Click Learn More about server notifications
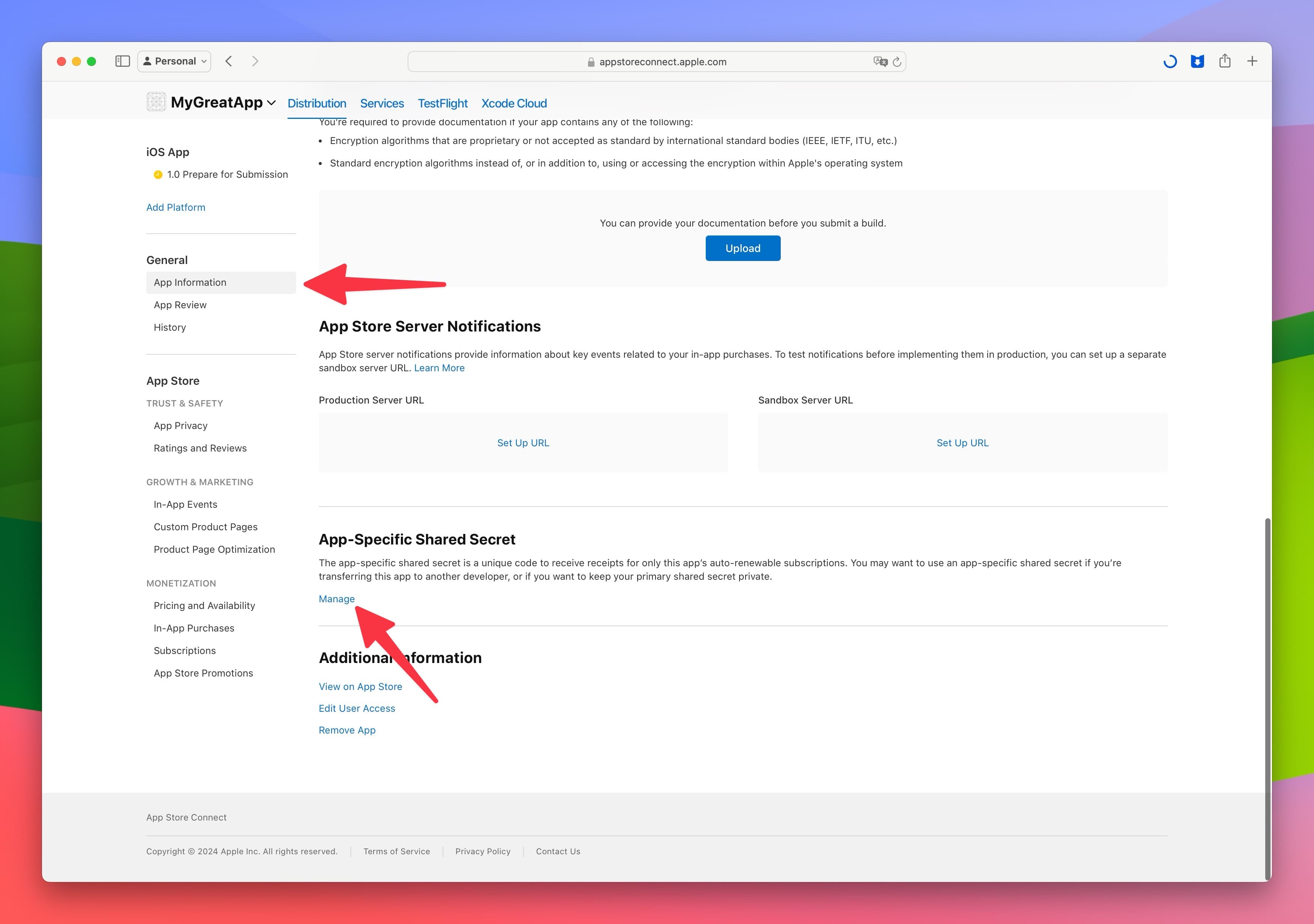This screenshot has height=924, width=1314. [x=439, y=368]
